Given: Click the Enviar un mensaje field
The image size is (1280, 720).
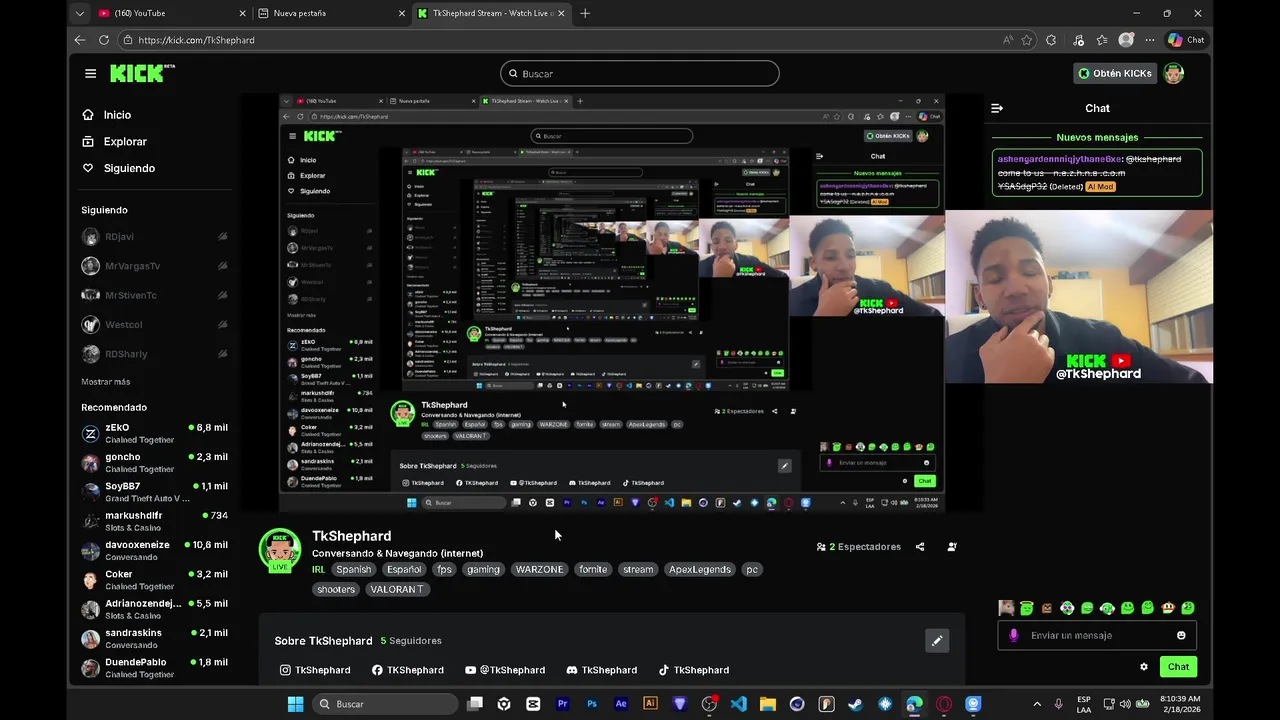Looking at the screenshot, I should click(x=1097, y=635).
